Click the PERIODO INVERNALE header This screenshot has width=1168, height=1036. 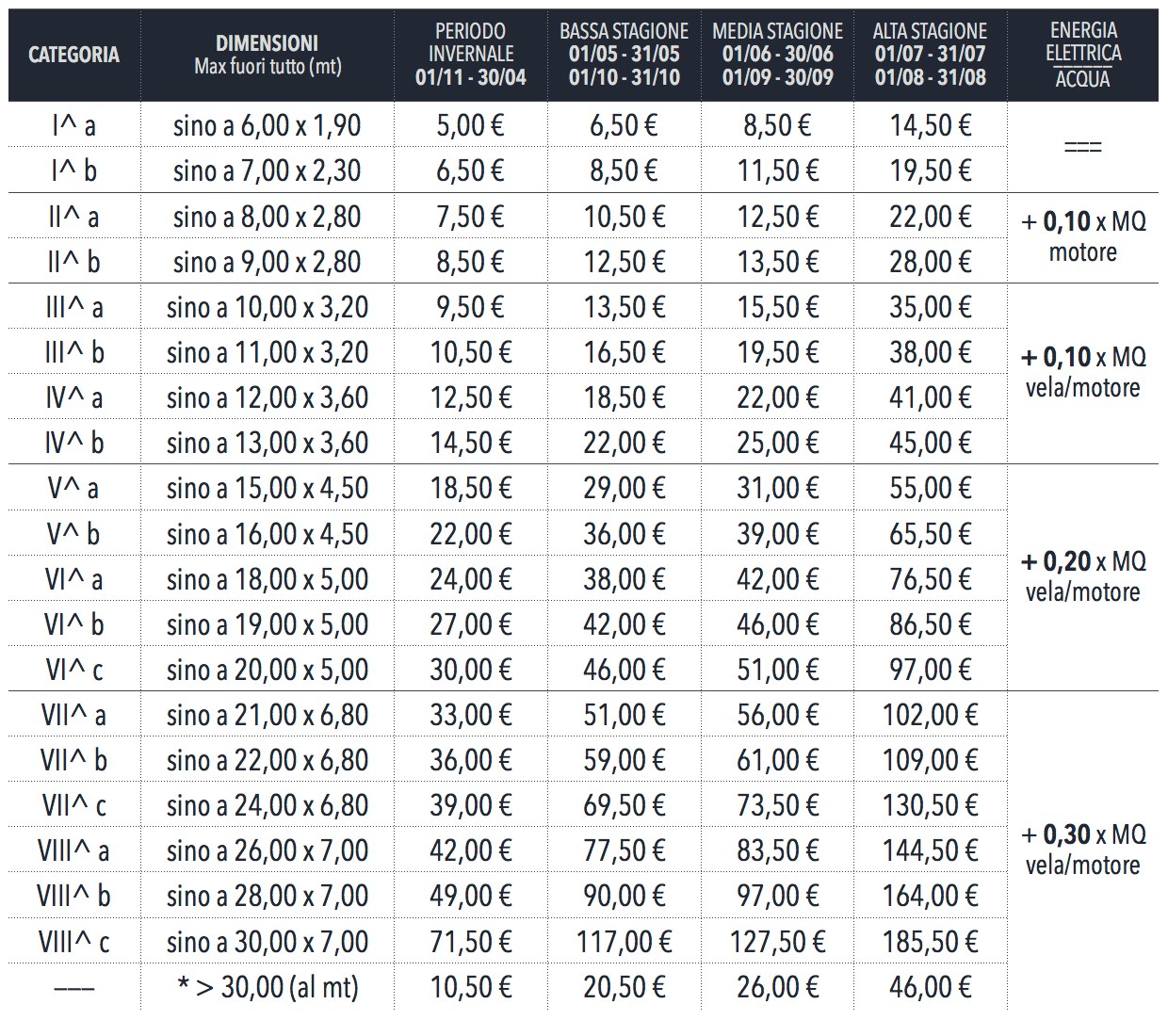pos(470,55)
